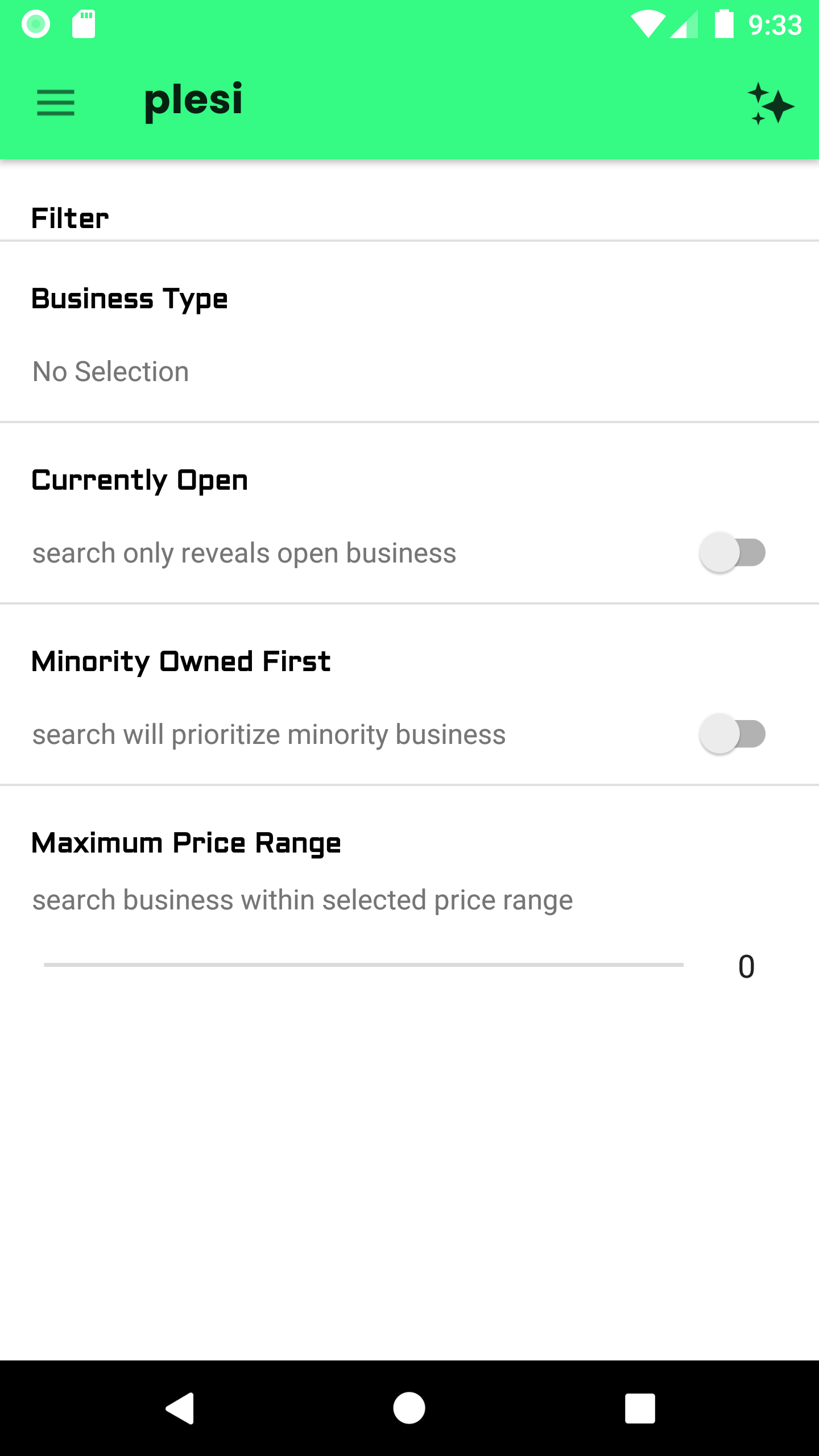Tap the SD card notification icon
The height and width of the screenshot is (1456, 819).
[84, 24]
